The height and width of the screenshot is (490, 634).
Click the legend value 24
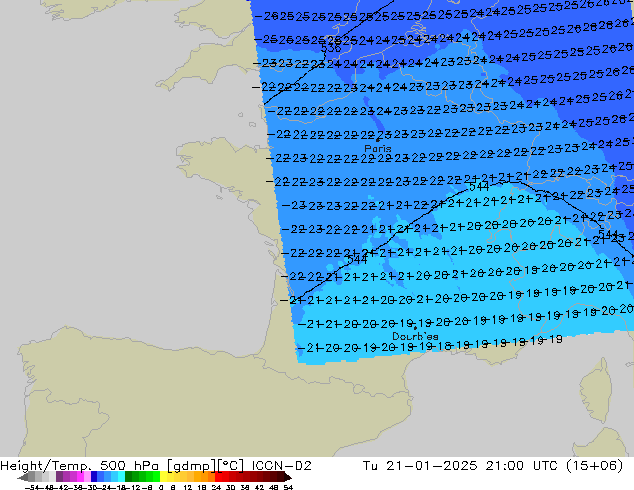pos(216,487)
